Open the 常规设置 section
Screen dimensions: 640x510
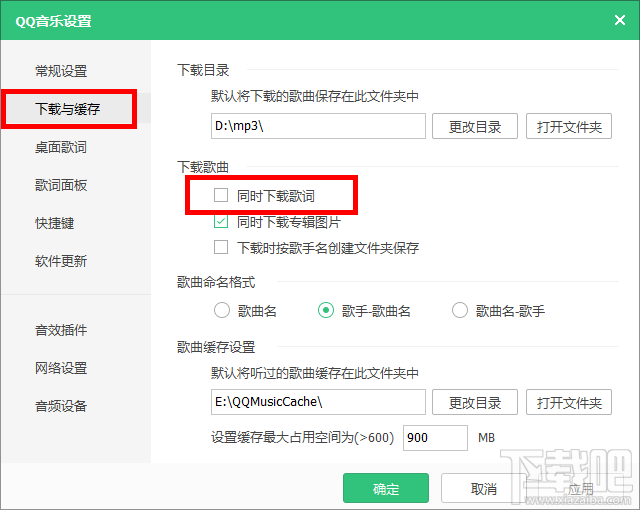tap(61, 71)
